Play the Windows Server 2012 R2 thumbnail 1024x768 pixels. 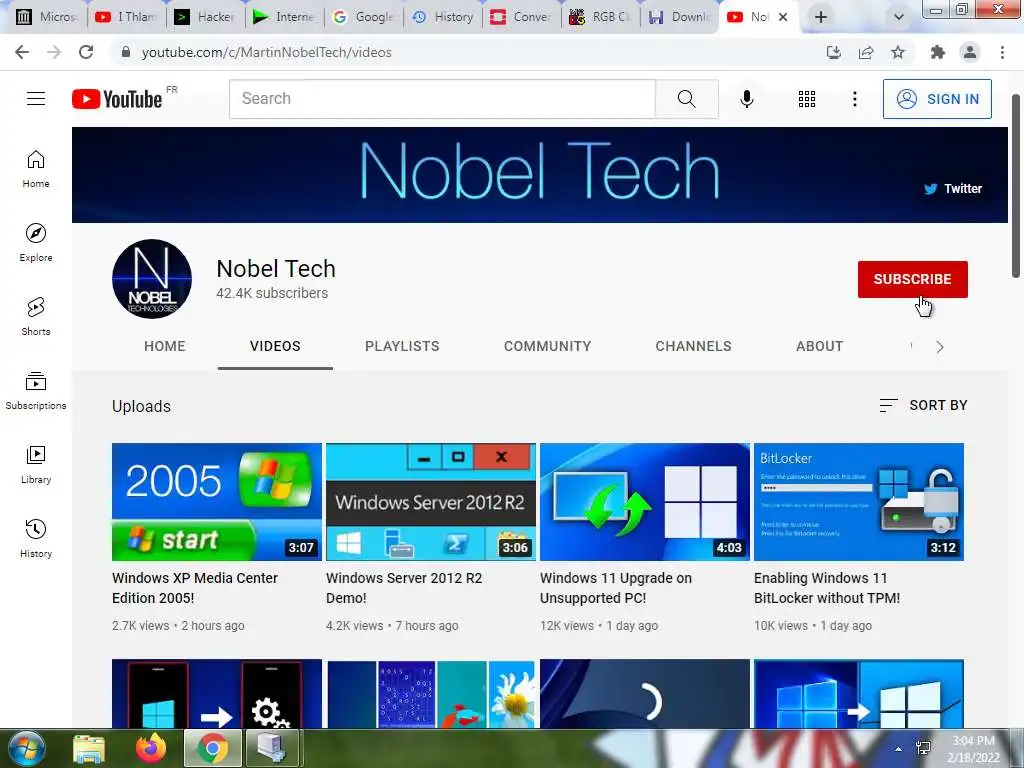click(431, 502)
